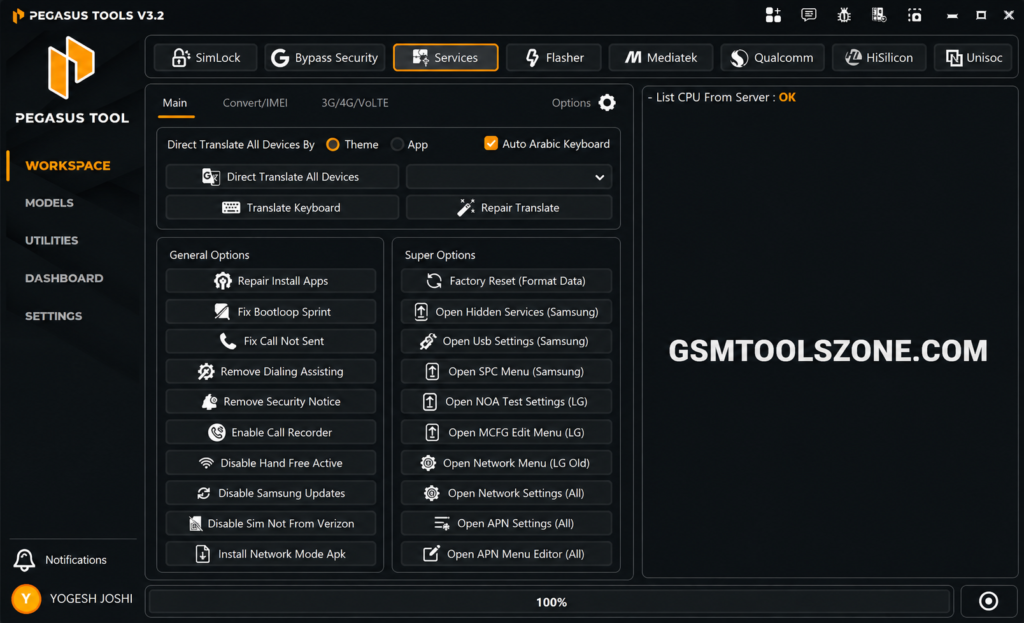Click Repair Translate button
Screen dimensions: 1024x623
[509, 208]
